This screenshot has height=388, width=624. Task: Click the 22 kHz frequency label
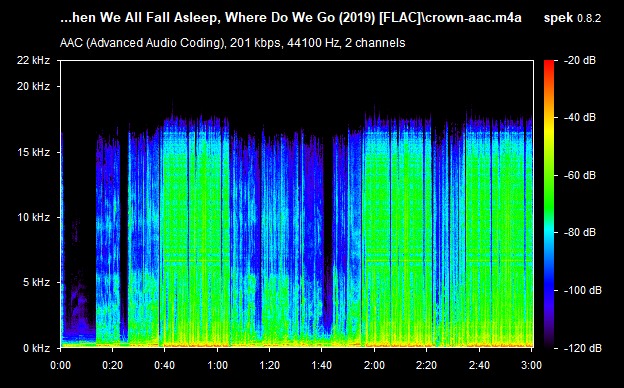click(33, 60)
